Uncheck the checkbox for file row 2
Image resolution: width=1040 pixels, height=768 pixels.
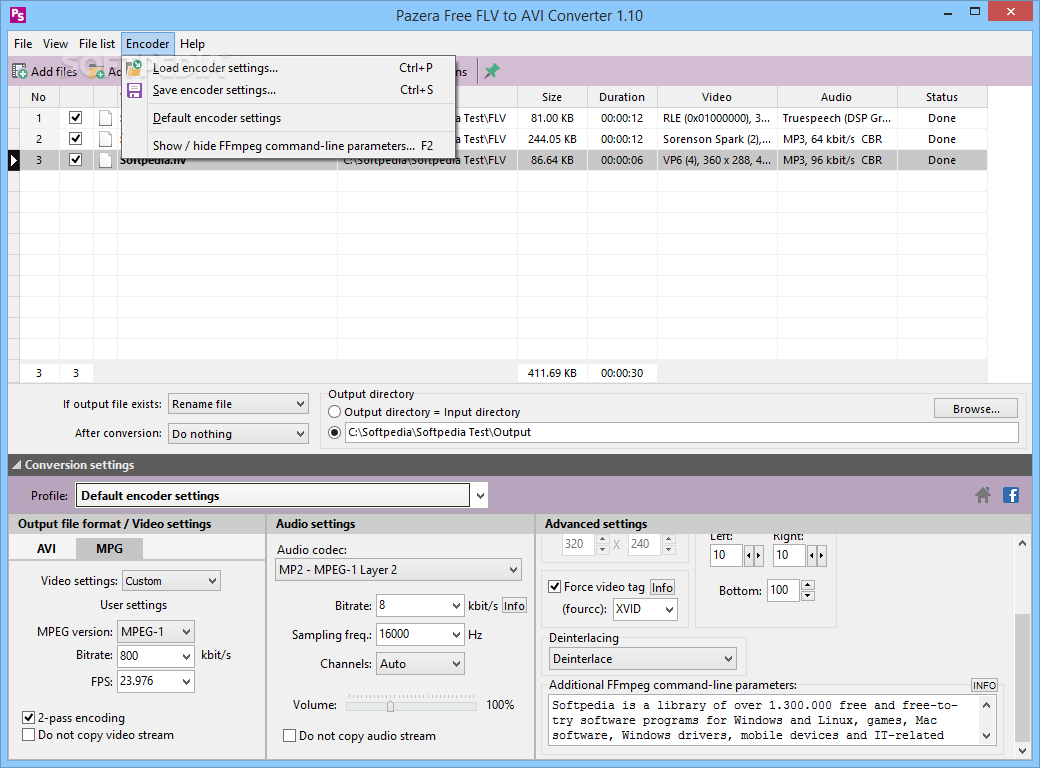76,139
